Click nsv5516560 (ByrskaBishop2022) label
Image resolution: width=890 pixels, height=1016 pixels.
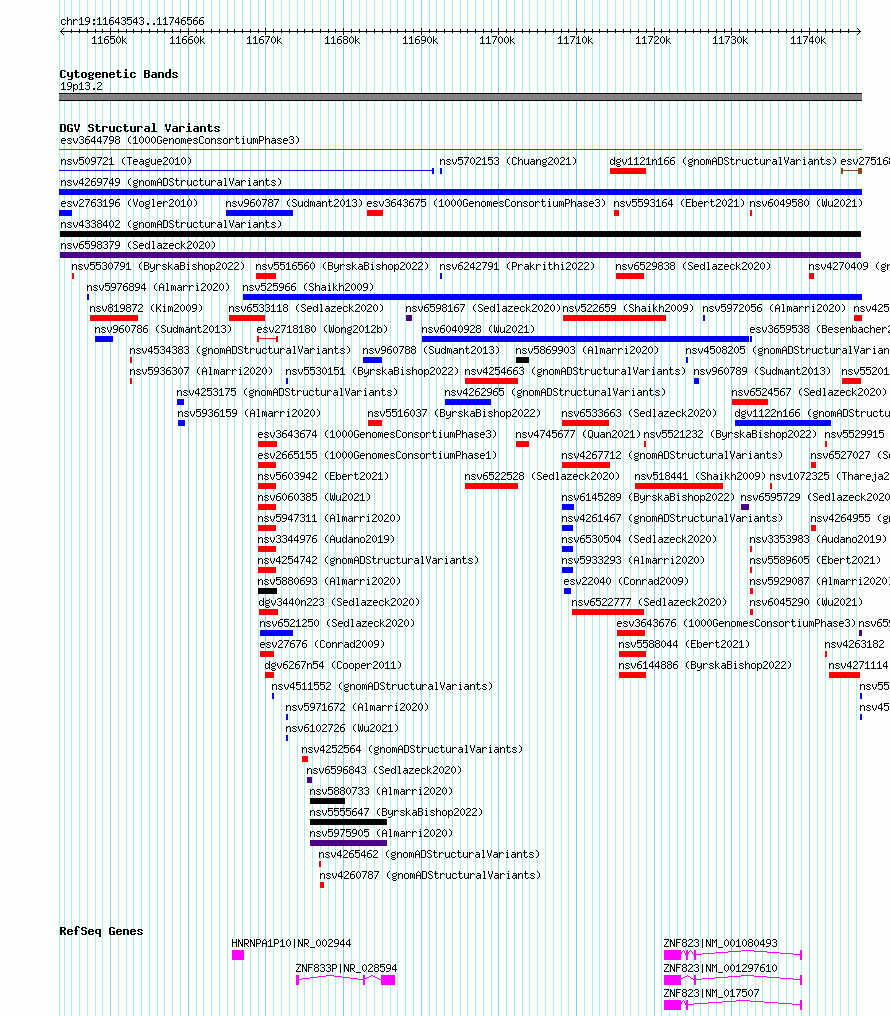point(342,266)
